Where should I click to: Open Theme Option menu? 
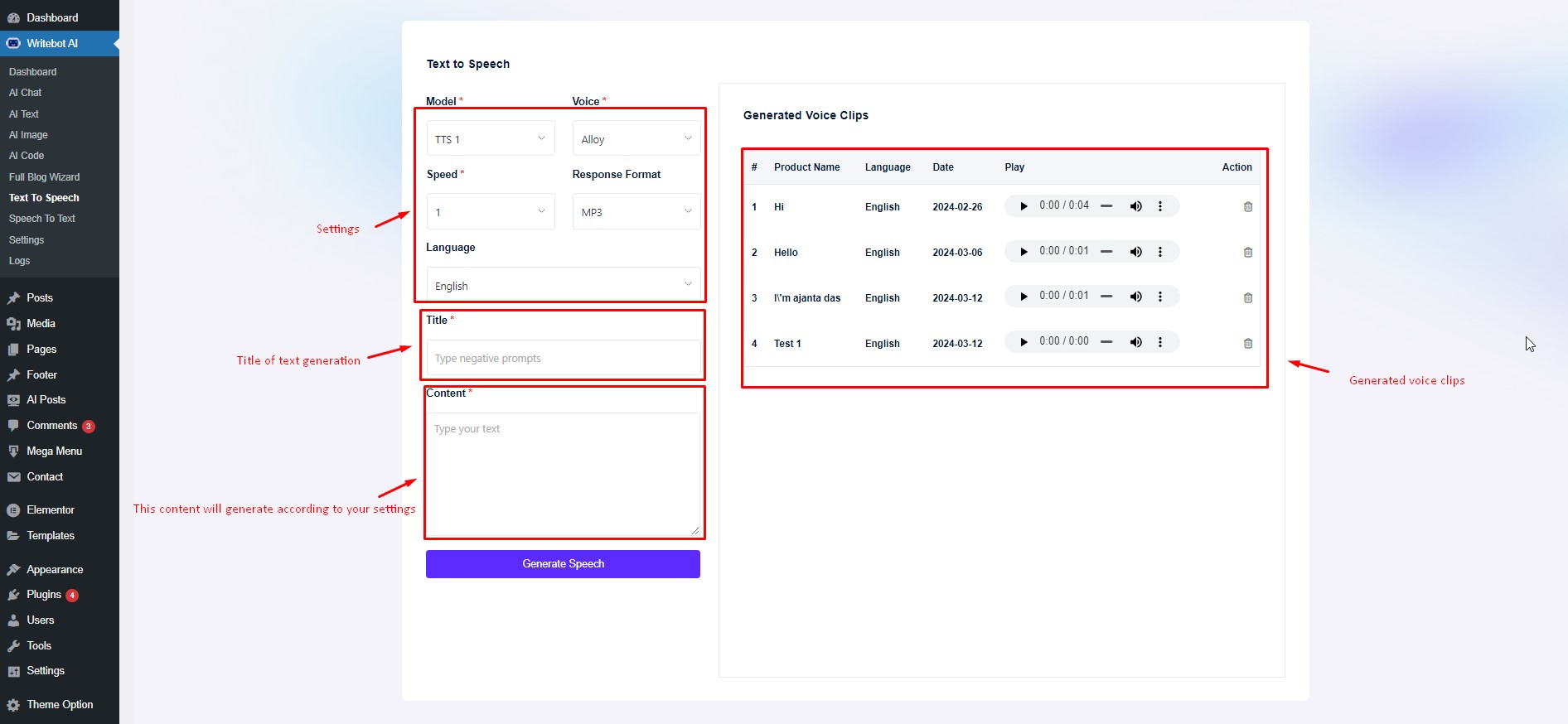coord(60,704)
